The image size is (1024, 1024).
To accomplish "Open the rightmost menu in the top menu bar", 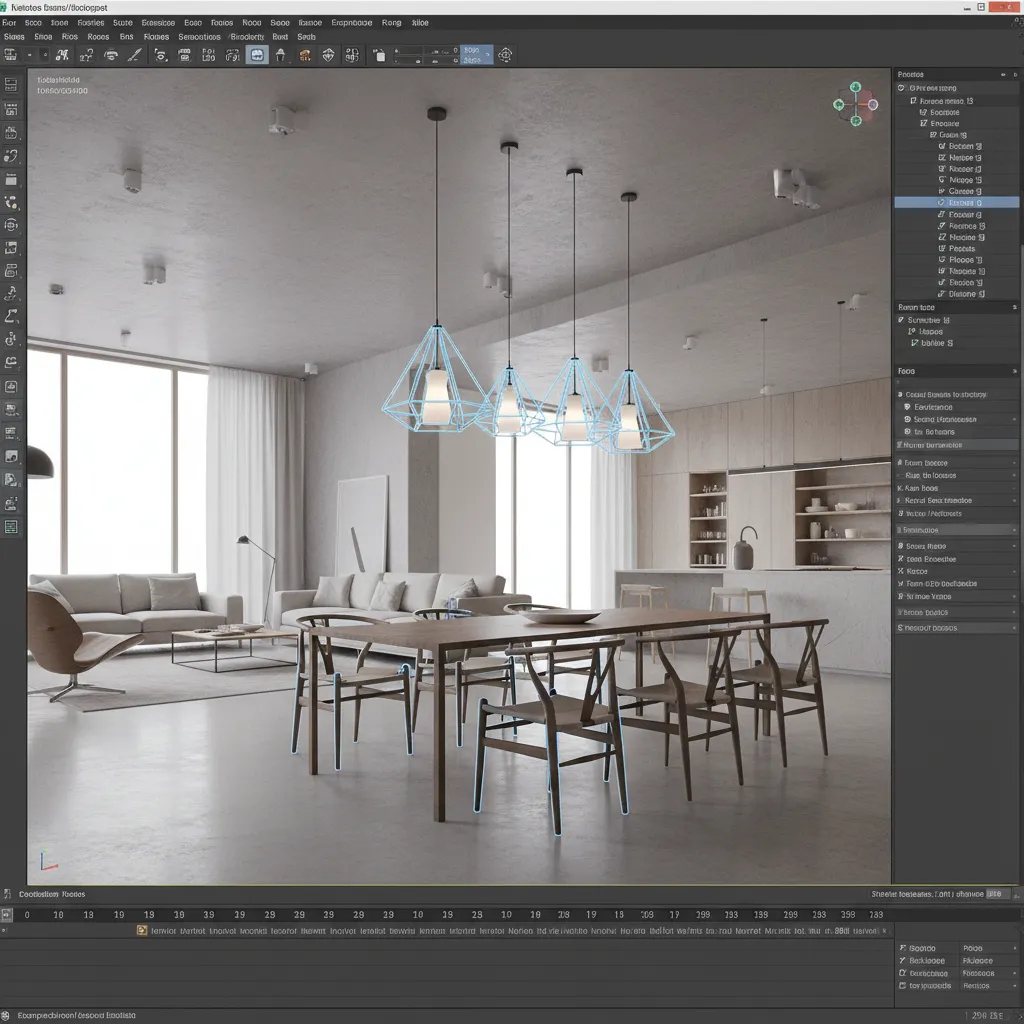I will coord(418,22).
